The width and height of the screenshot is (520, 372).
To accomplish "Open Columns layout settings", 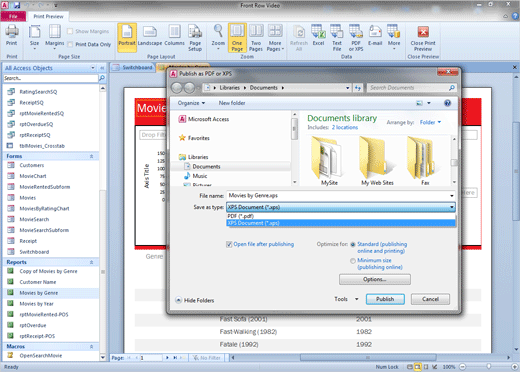I will click(174, 36).
